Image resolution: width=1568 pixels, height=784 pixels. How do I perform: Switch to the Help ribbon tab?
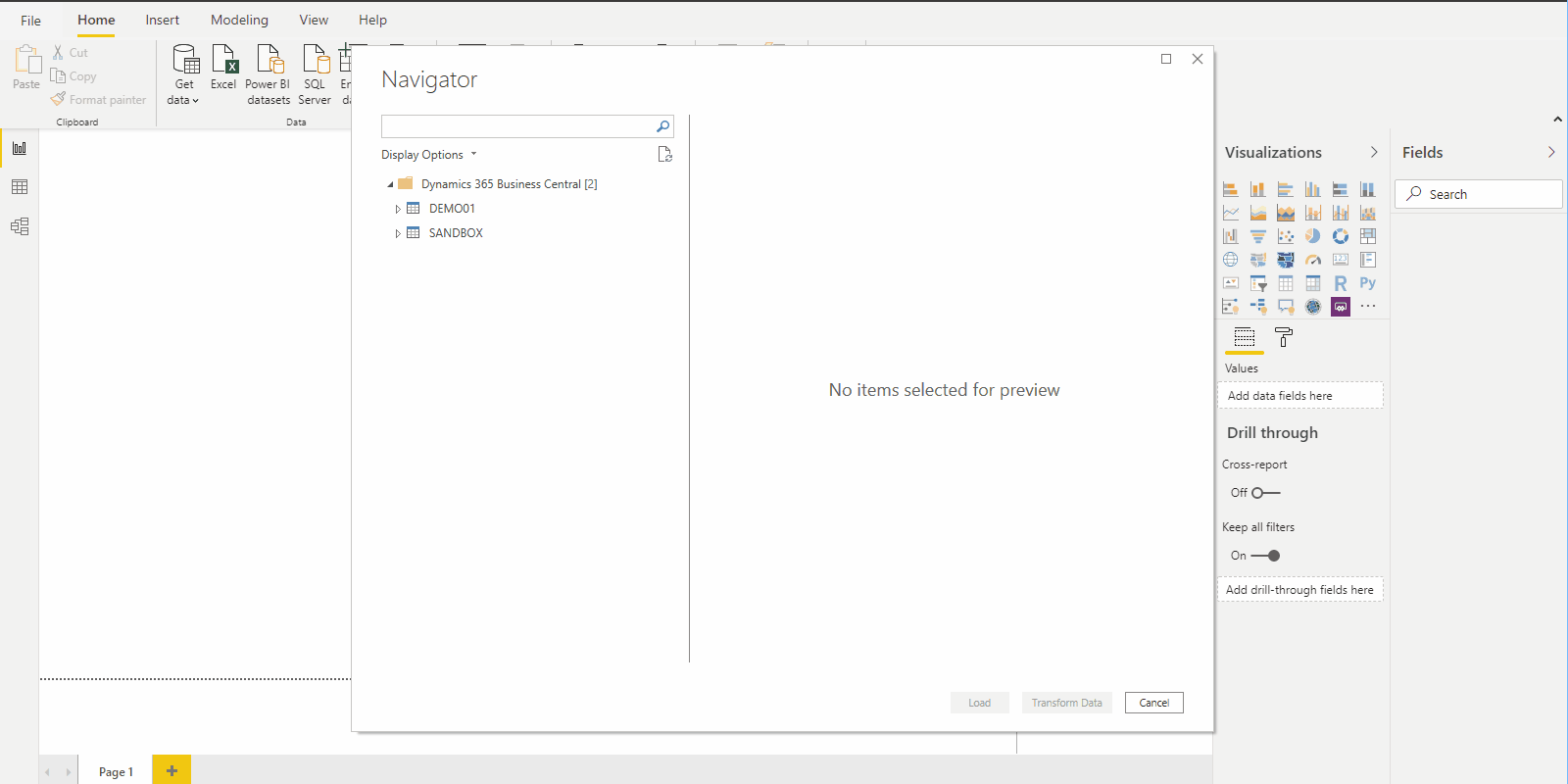372,20
